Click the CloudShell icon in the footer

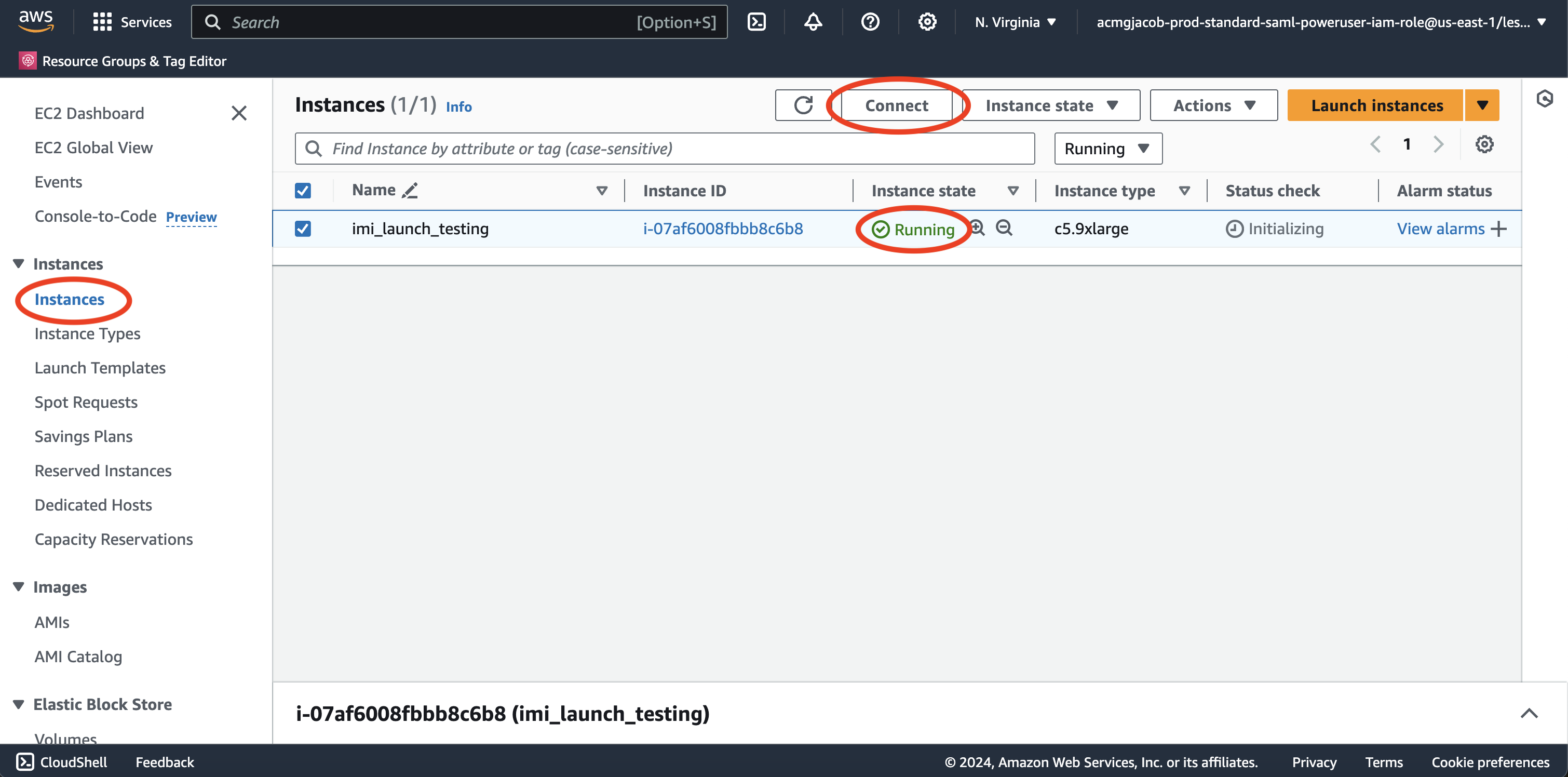tap(25, 762)
